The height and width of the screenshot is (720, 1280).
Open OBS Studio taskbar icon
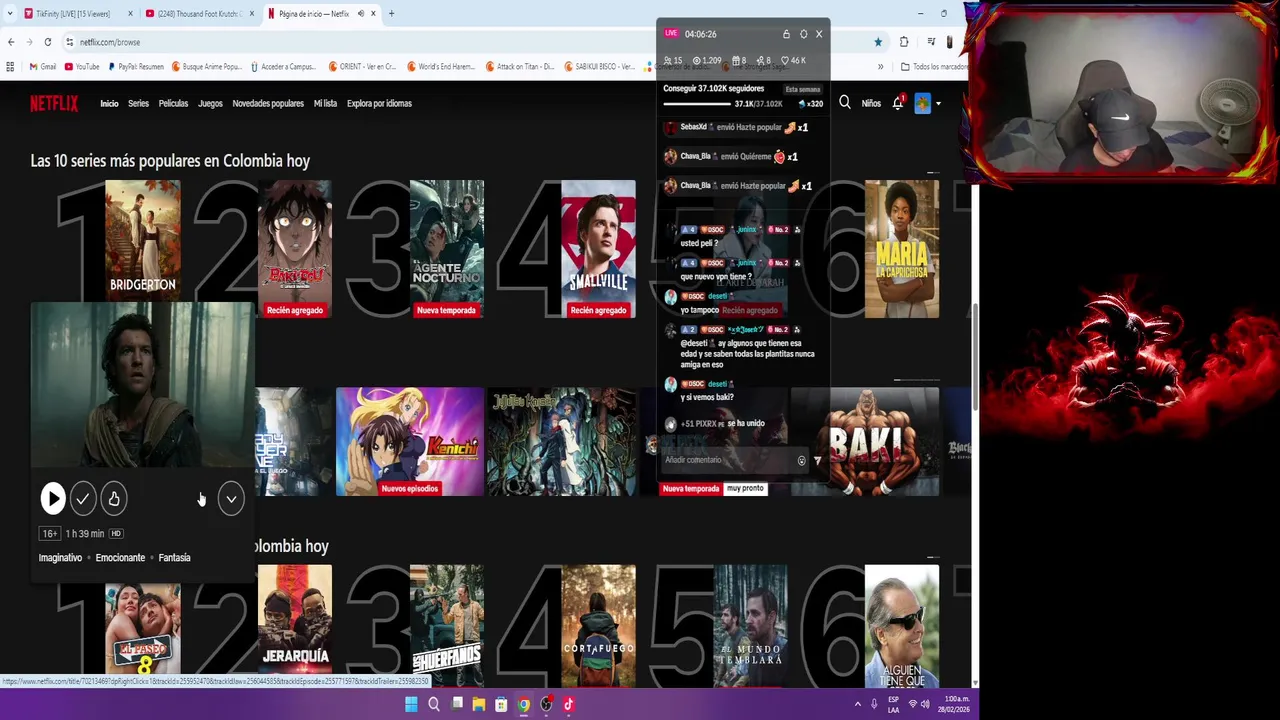(x=546, y=704)
